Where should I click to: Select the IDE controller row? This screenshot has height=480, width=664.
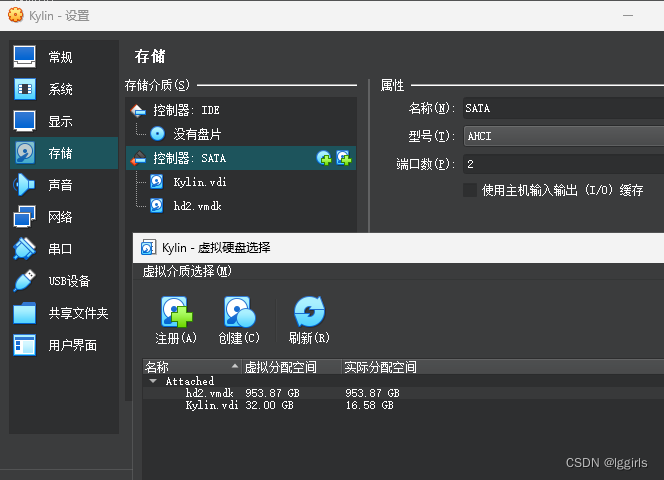coord(241,110)
